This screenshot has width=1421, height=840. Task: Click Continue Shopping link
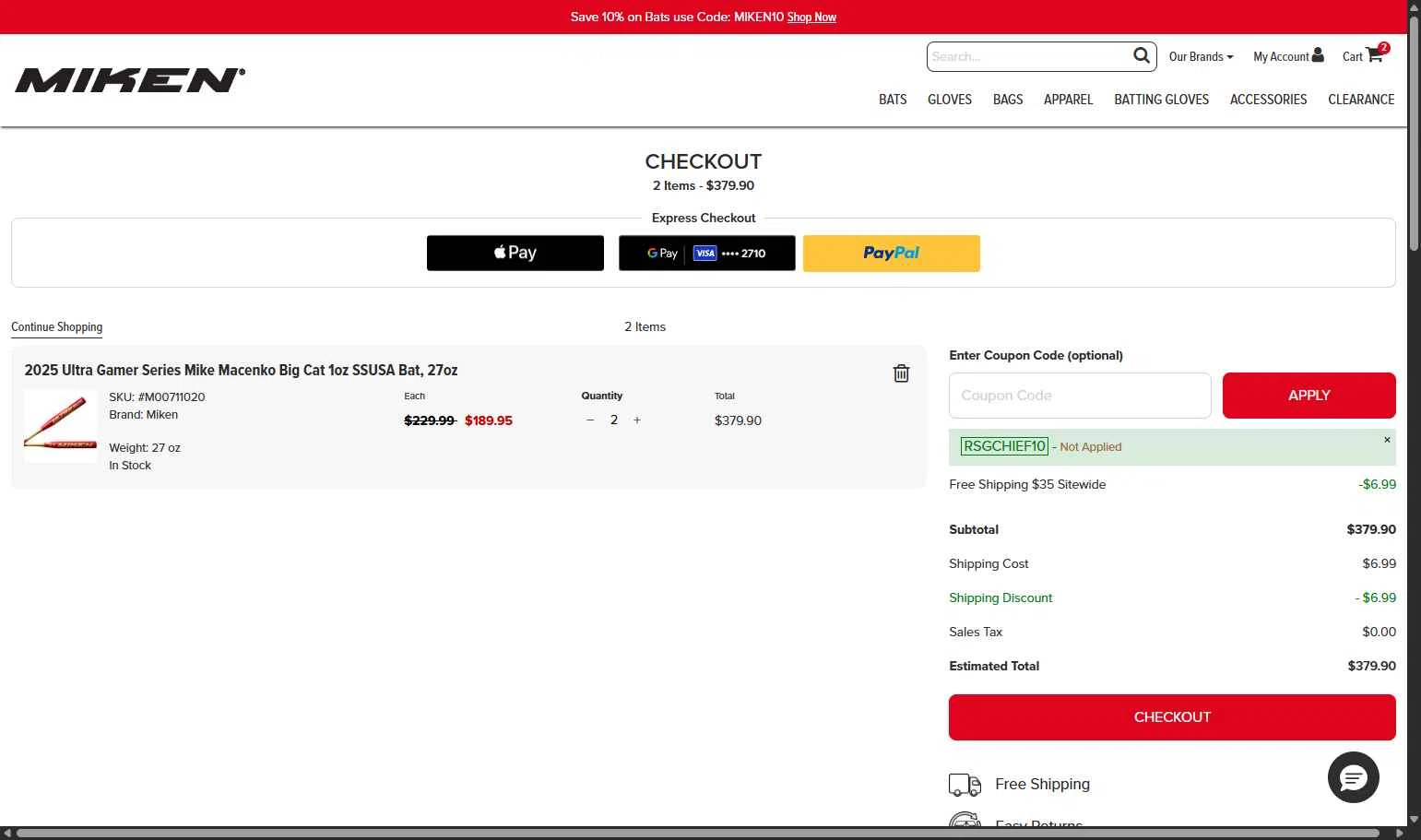pos(57,327)
